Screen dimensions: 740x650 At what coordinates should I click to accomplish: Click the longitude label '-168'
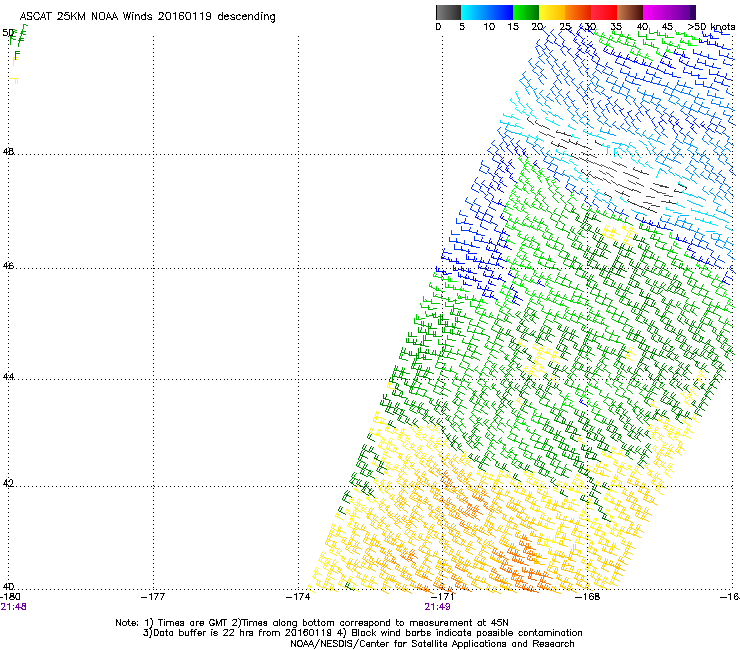pyautogui.click(x=588, y=597)
